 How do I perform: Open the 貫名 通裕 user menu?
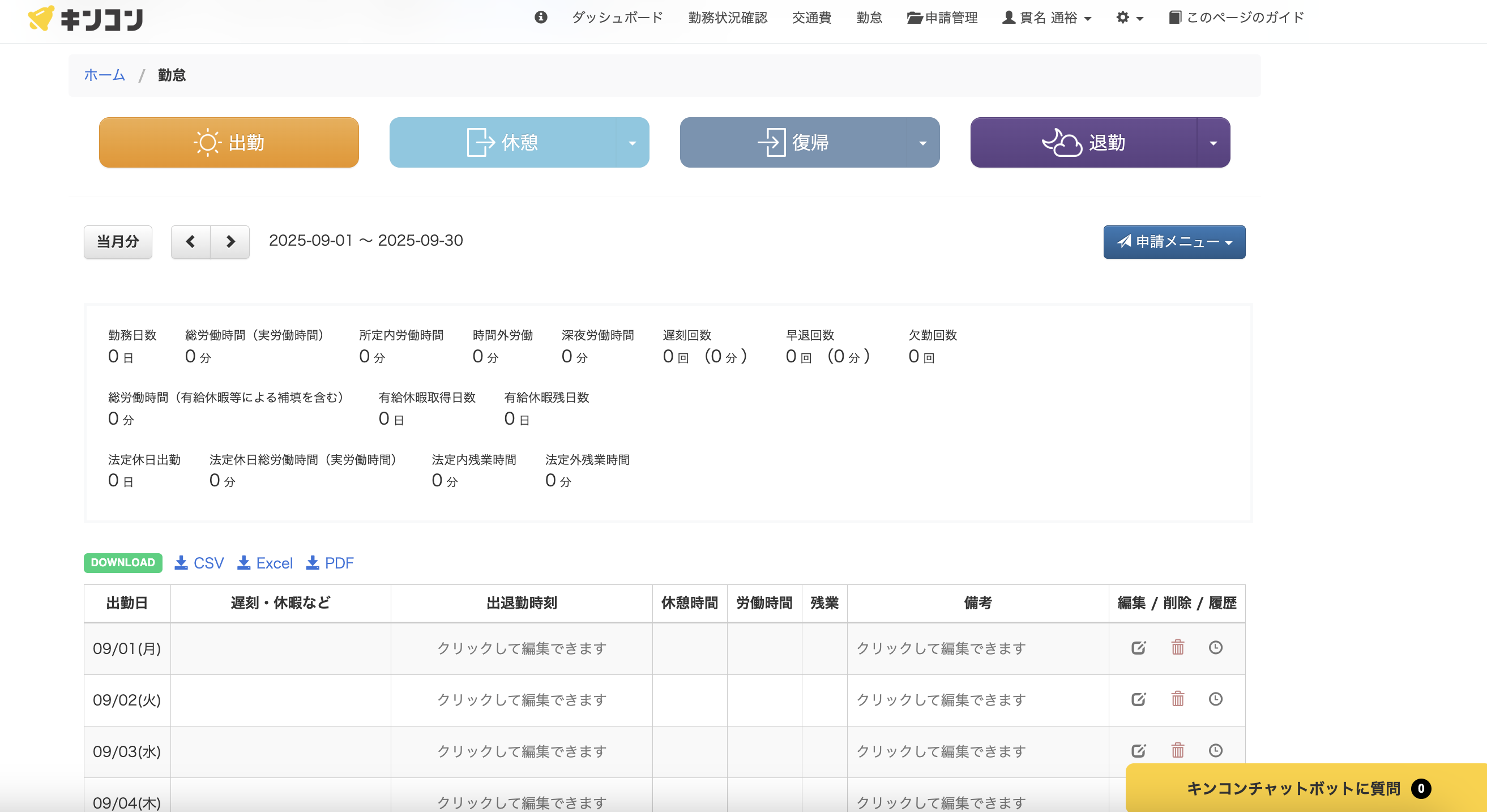1046,18
